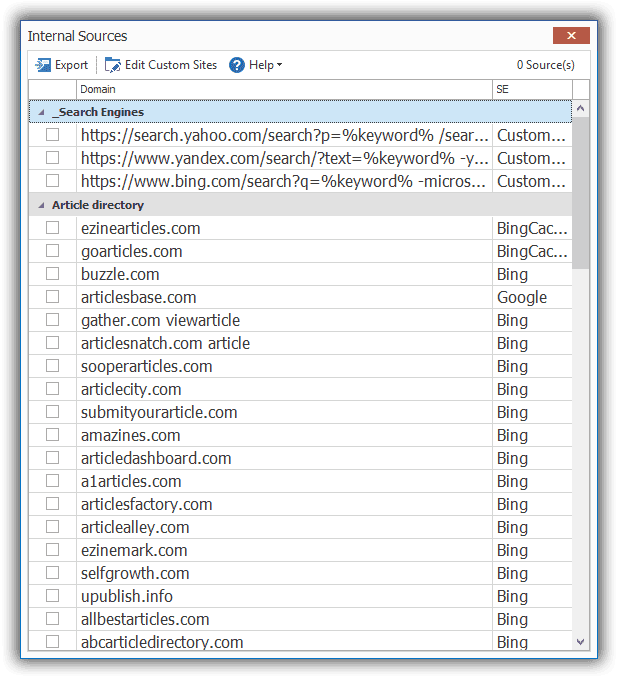Check the search.yahoo.com source checkbox
Screen dimensions: 618x679
point(52,135)
